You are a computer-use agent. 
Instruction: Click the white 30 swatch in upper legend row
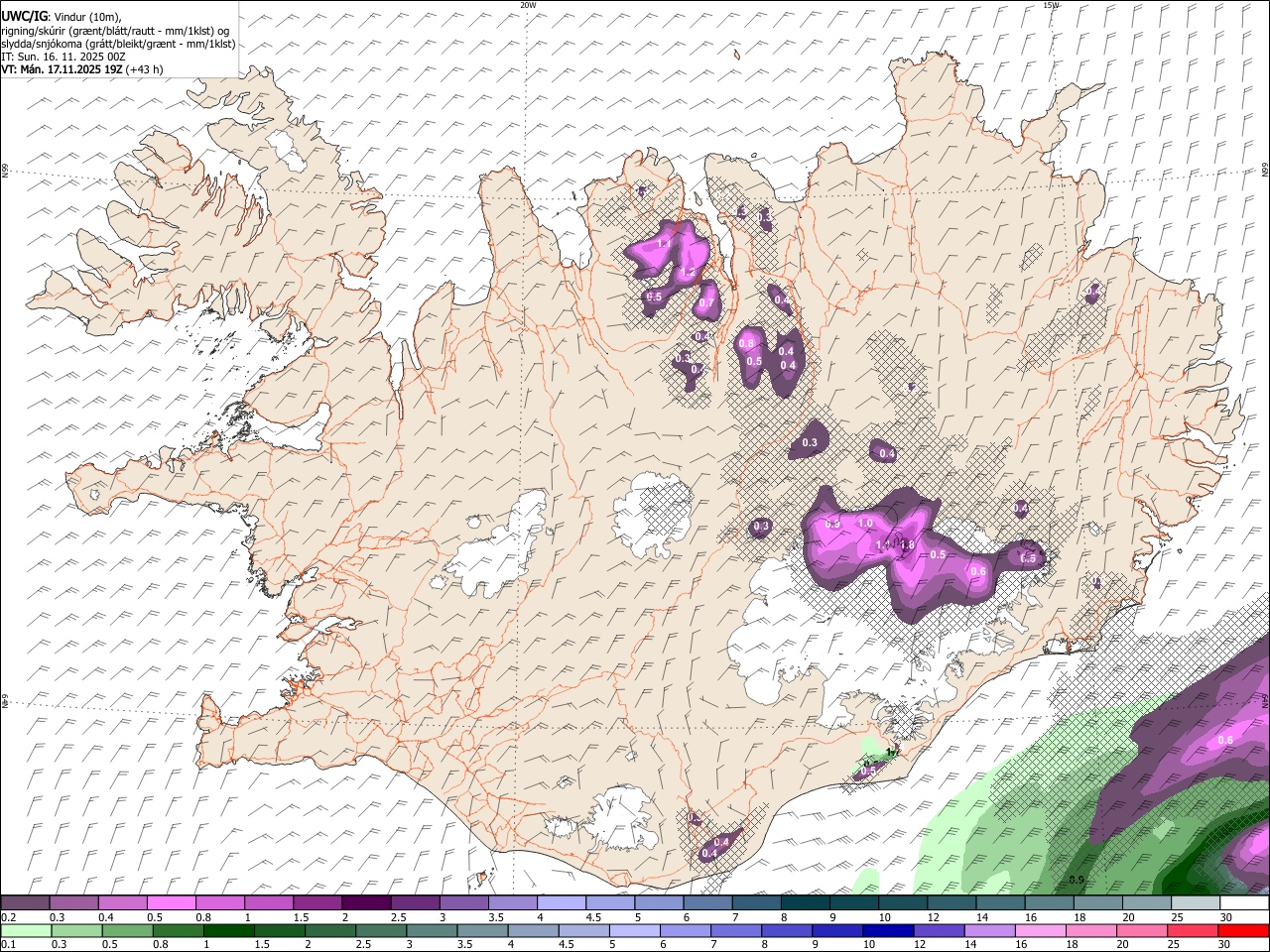[1244, 902]
